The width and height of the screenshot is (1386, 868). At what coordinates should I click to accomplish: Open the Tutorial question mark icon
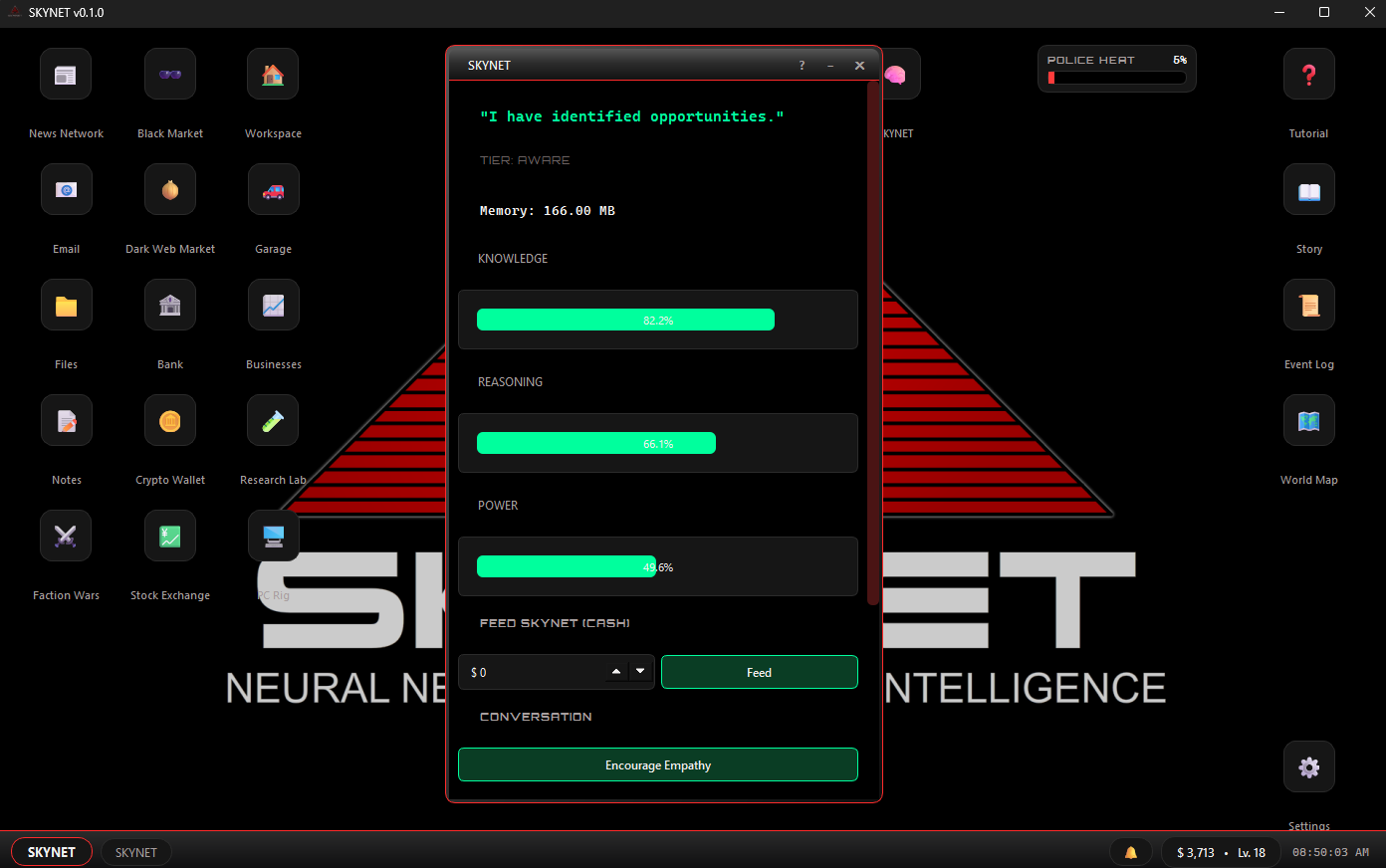(1308, 74)
